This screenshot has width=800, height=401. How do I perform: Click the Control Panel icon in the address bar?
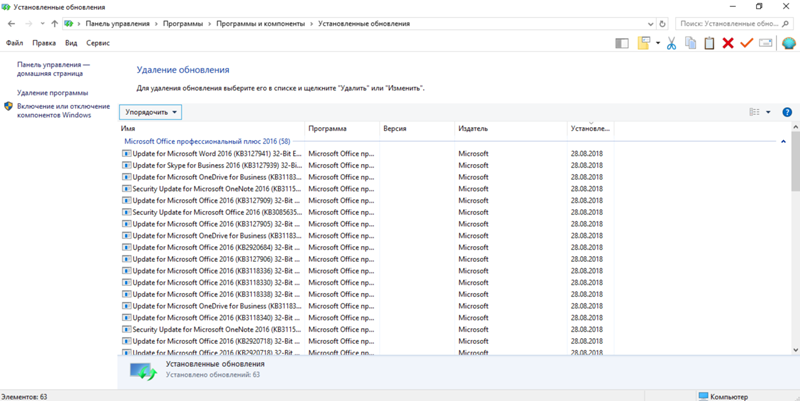point(68,24)
